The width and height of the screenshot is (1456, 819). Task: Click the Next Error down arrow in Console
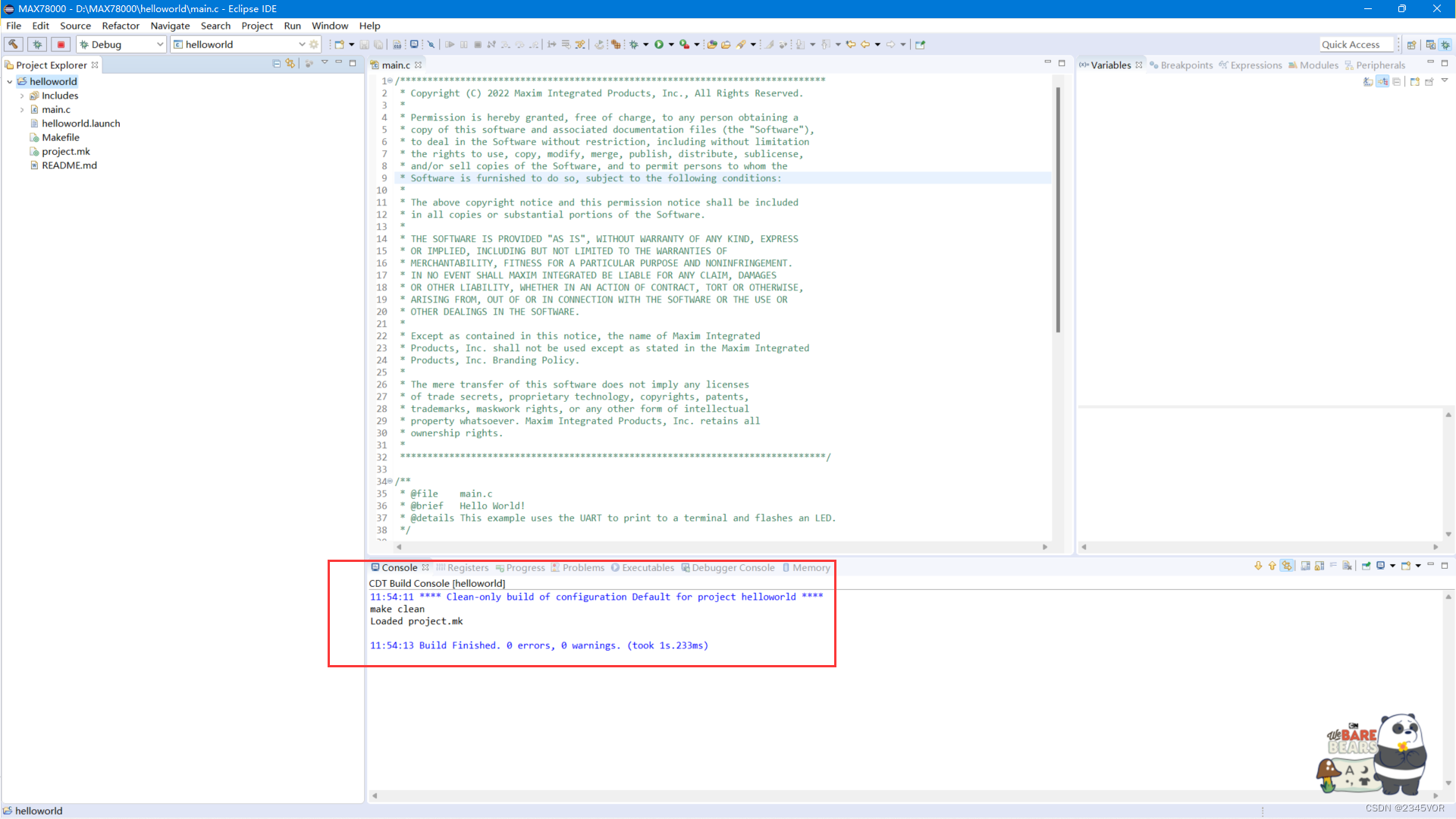point(1258,566)
